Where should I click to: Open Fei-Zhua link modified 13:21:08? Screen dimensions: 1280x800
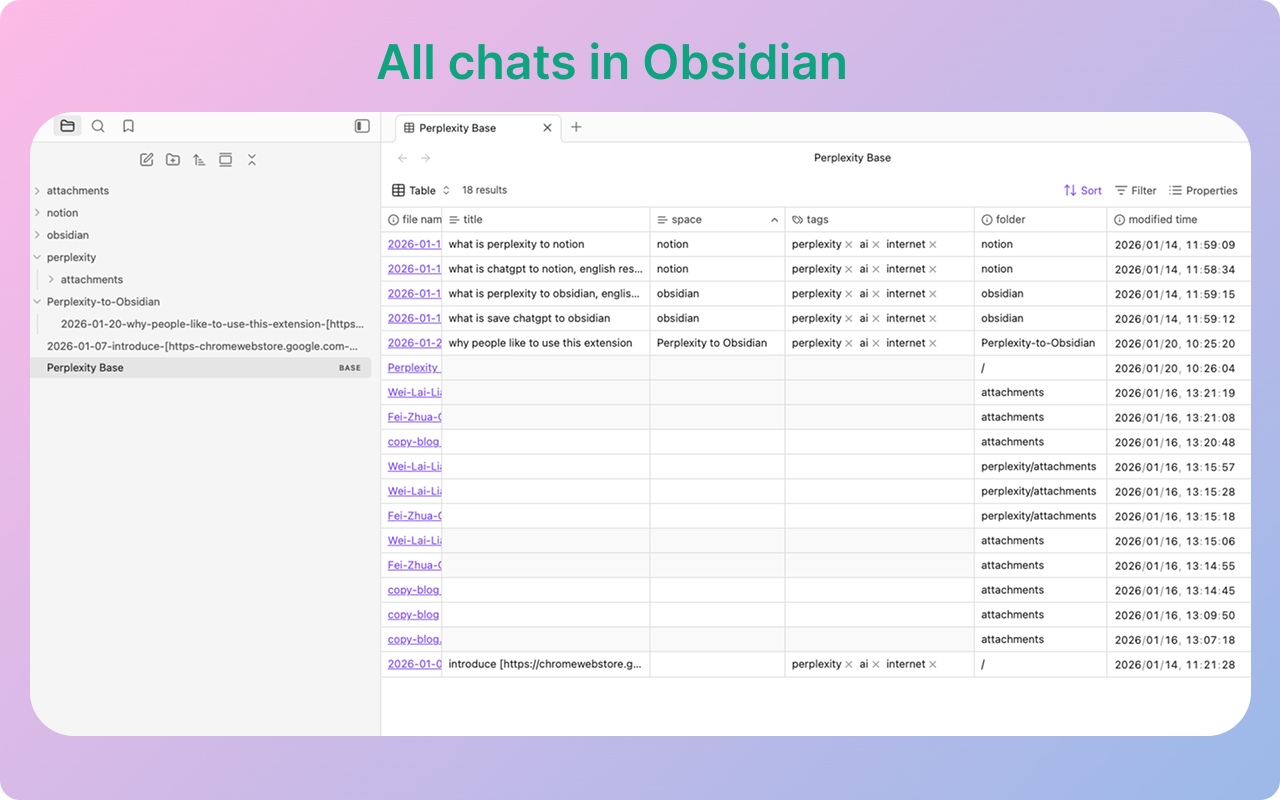tap(414, 417)
